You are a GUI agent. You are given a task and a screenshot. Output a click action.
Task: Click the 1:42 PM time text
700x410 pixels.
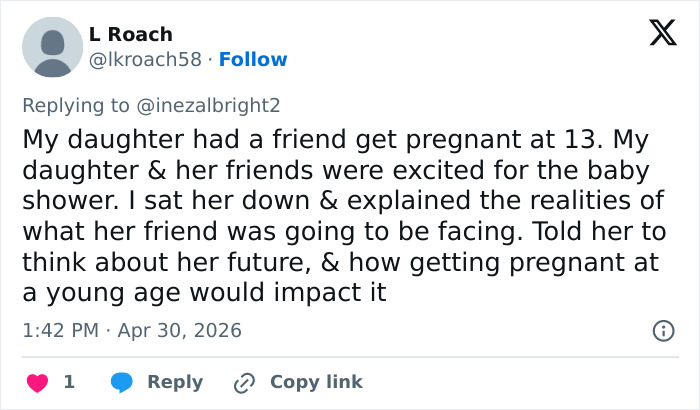click(61, 330)
